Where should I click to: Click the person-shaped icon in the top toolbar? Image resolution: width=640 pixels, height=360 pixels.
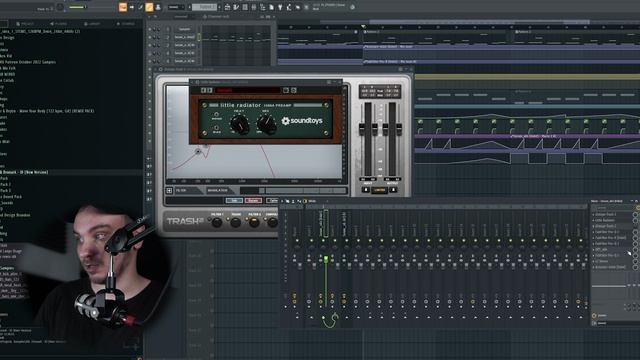coord(158,7)
